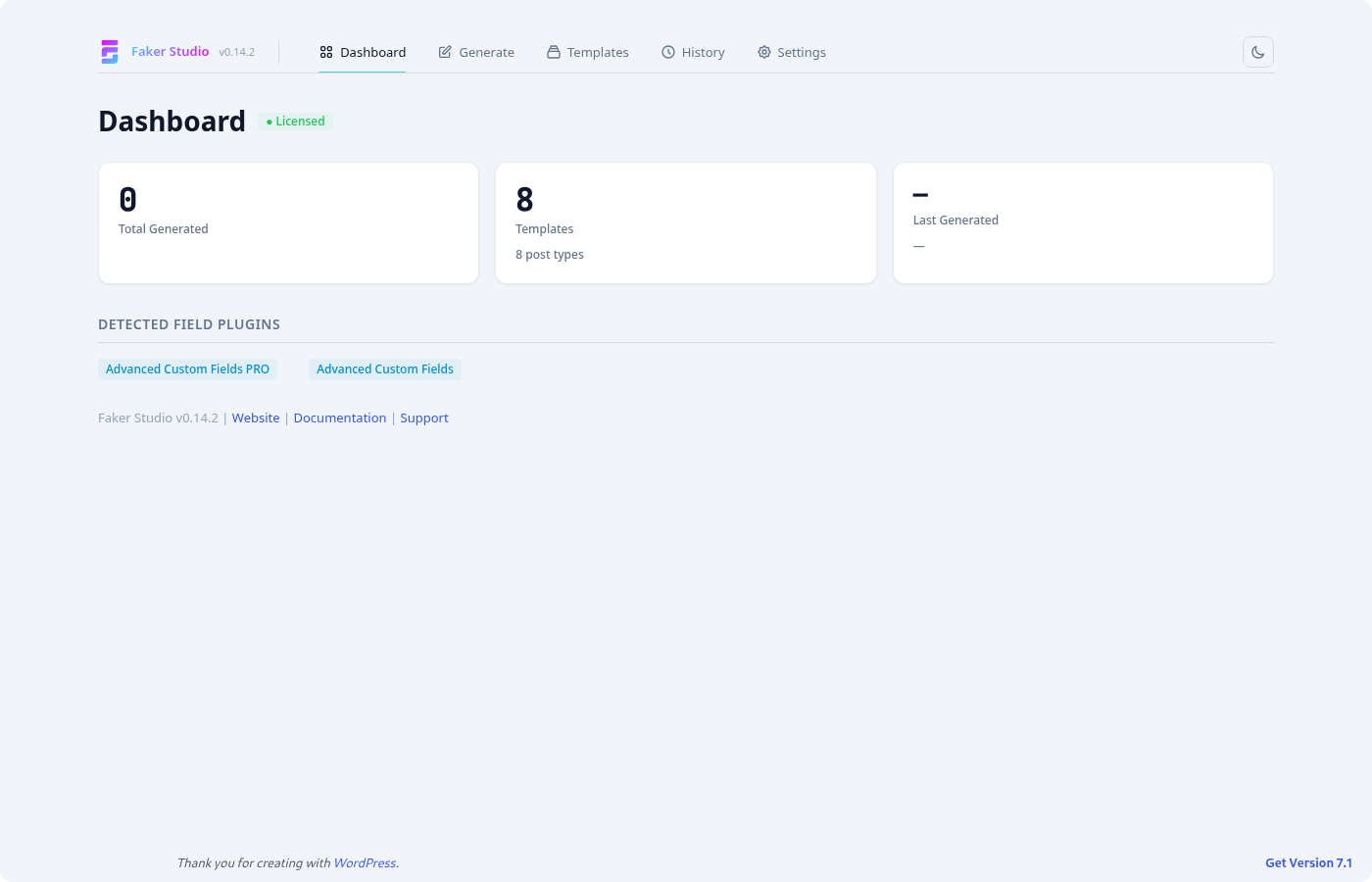This screenshot has width=1372, height=882.
Task: Click the Licensed status badge
Action: tap(296, 122)
